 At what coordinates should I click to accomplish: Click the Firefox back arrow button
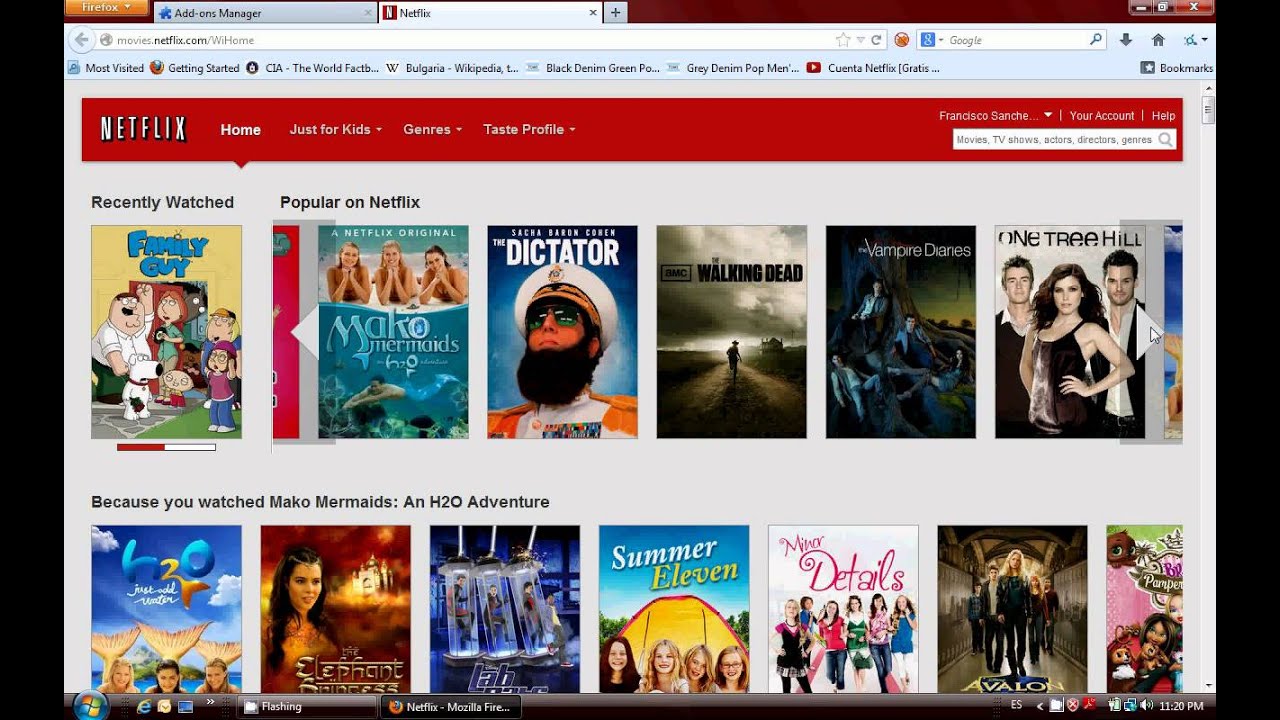point(81,40)
